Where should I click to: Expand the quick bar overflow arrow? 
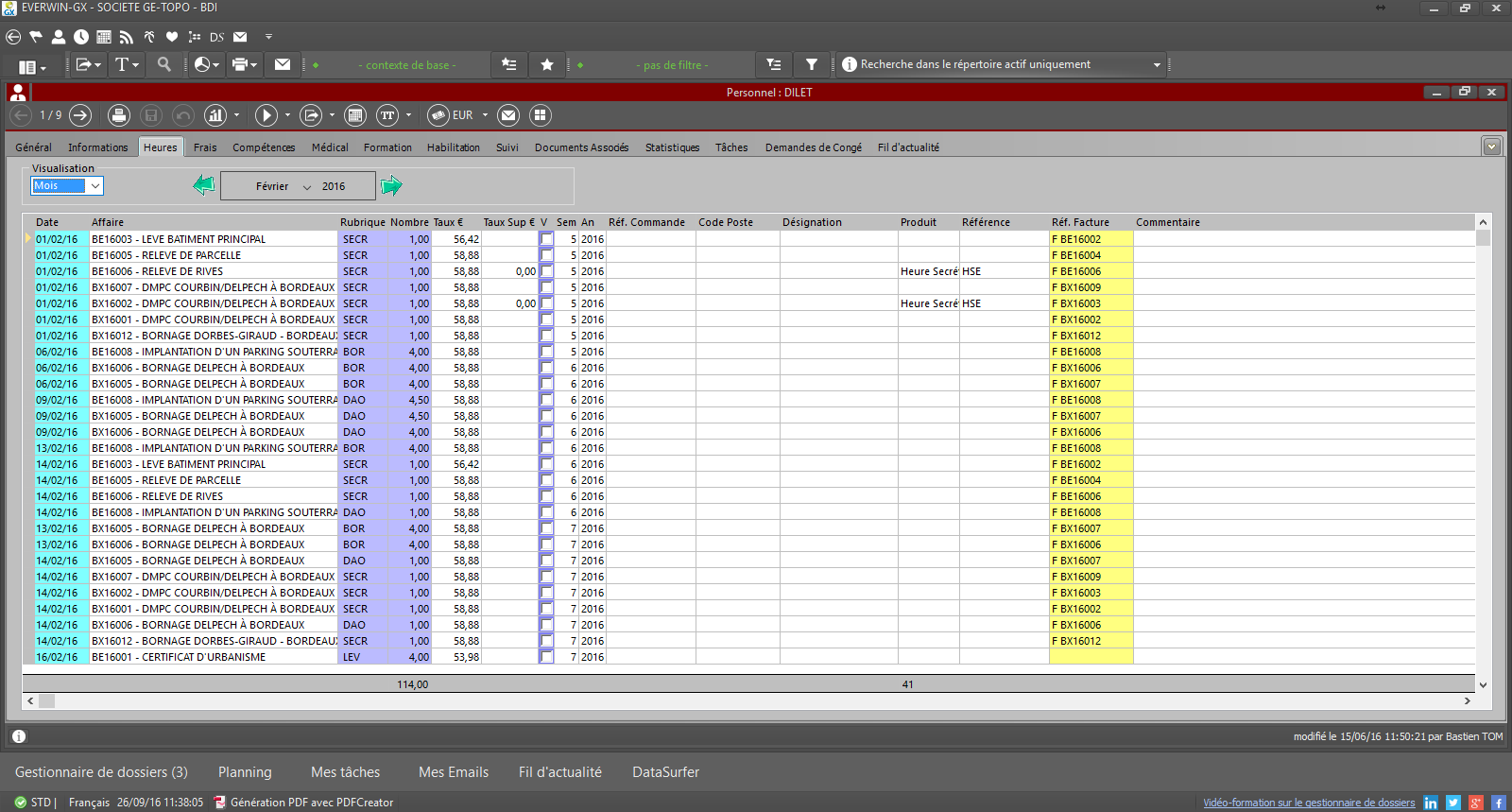pos(268,37)
